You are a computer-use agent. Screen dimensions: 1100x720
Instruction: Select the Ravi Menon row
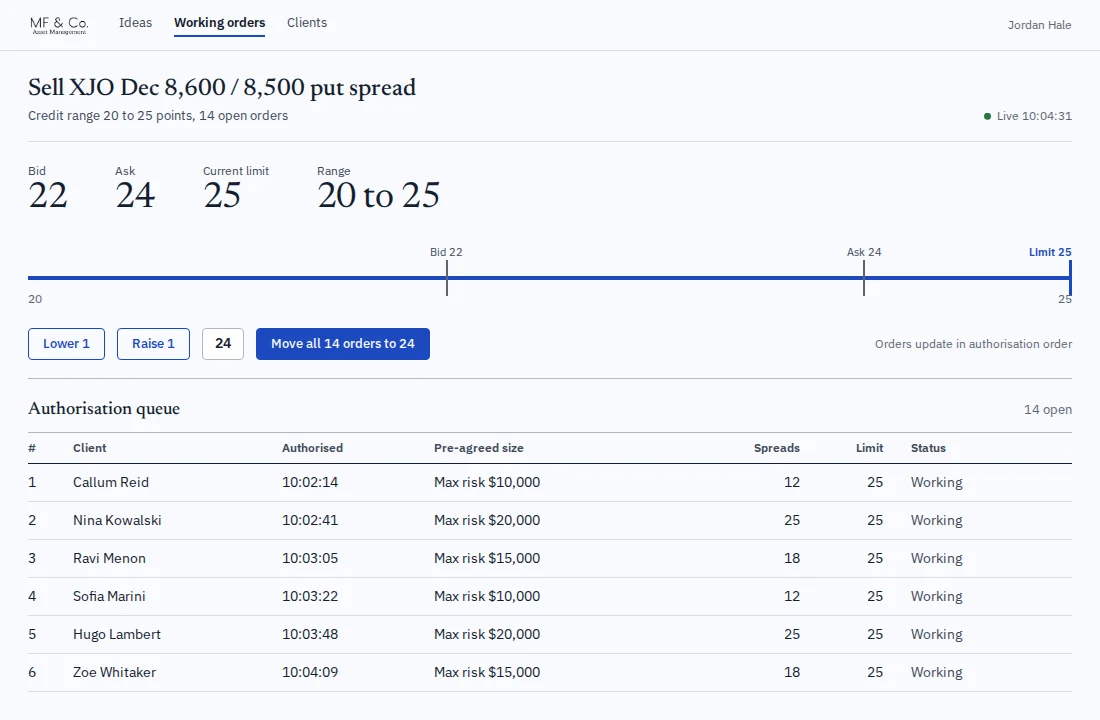pyautogui.click(x=550, y=559)
